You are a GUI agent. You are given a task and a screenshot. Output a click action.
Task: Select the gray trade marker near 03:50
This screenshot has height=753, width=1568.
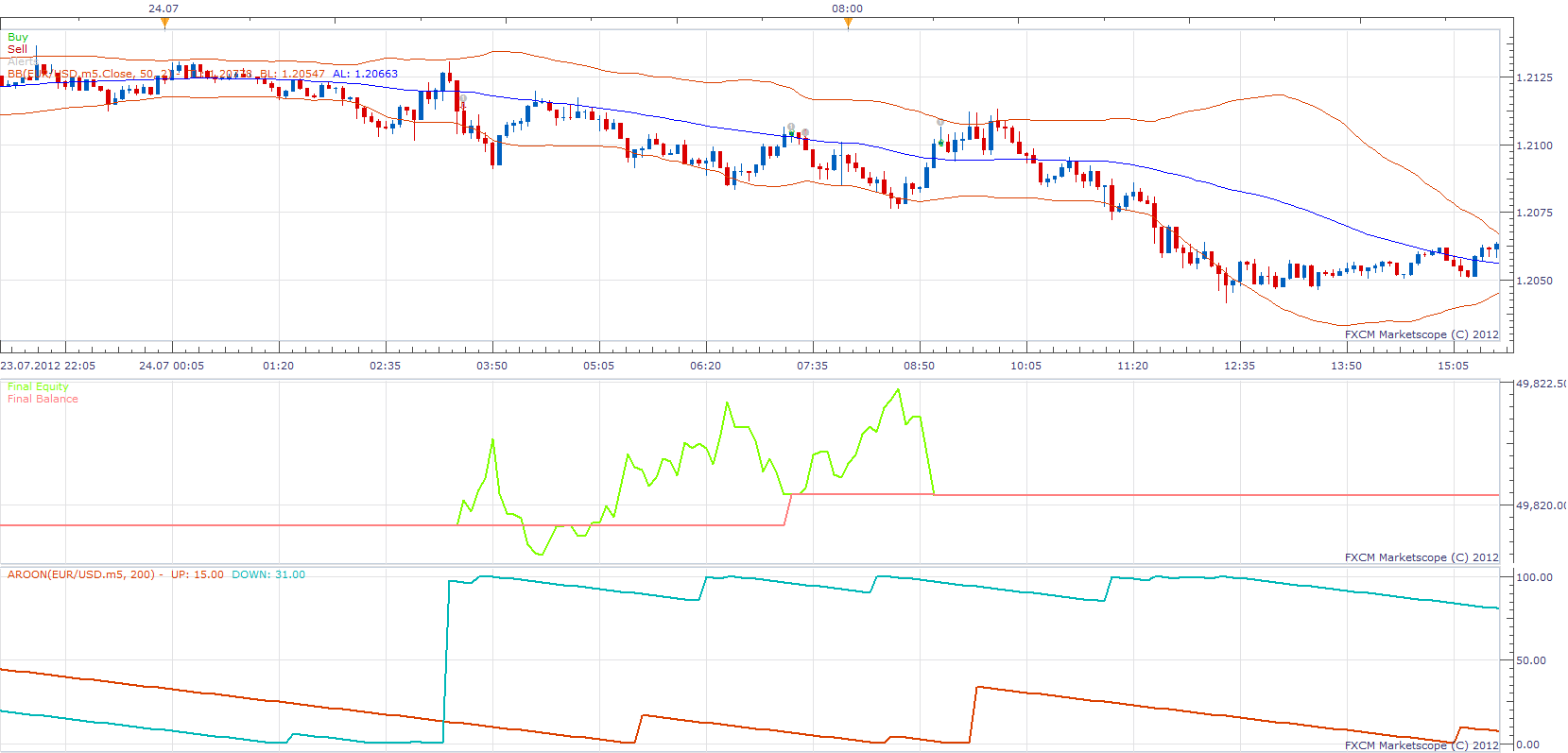[x=463, y=98]
